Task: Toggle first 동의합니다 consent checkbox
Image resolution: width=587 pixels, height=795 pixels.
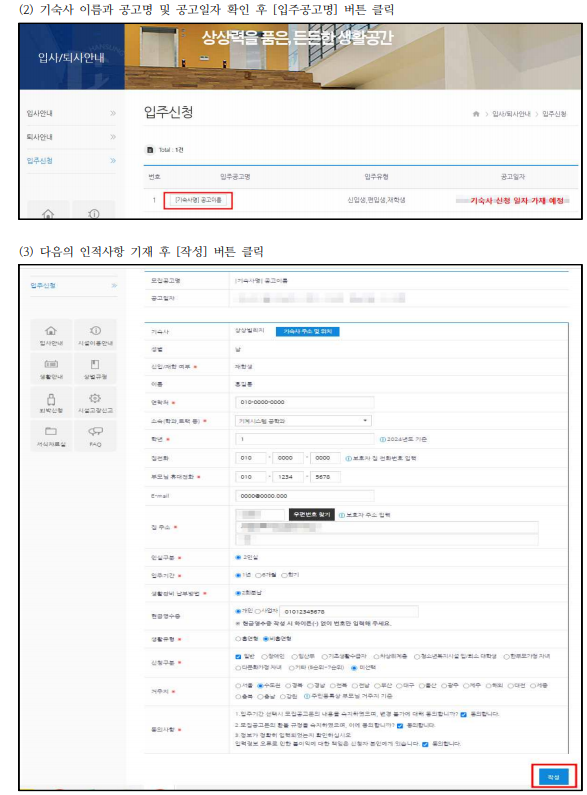Action: [x=463, y=714]
